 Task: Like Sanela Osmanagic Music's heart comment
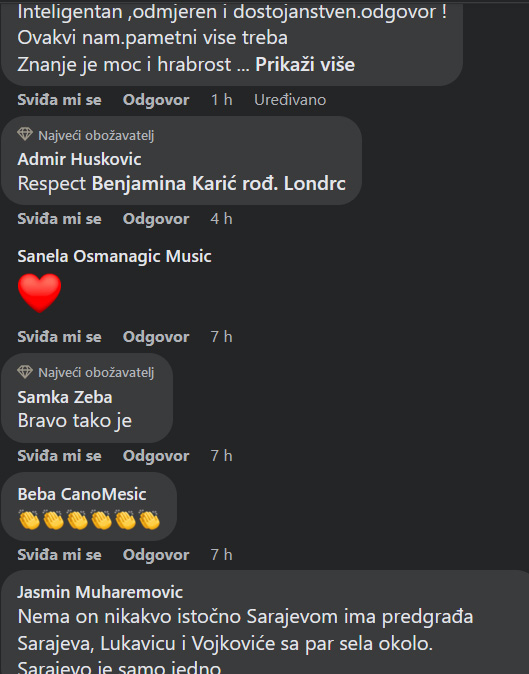pos(59,337)
